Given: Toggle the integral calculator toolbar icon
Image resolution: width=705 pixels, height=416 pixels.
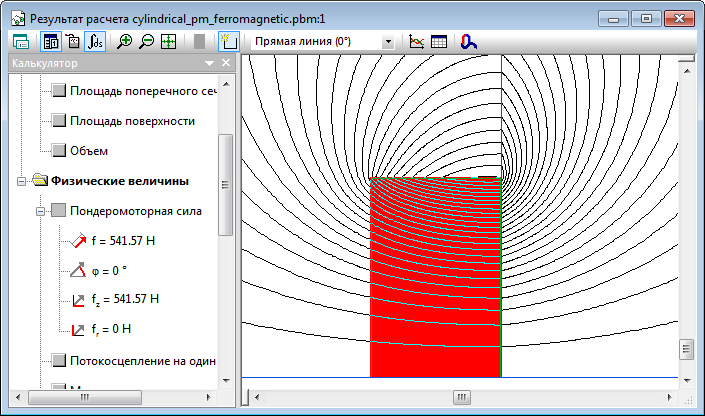Looking at the screenshot, I should [96, 42].
